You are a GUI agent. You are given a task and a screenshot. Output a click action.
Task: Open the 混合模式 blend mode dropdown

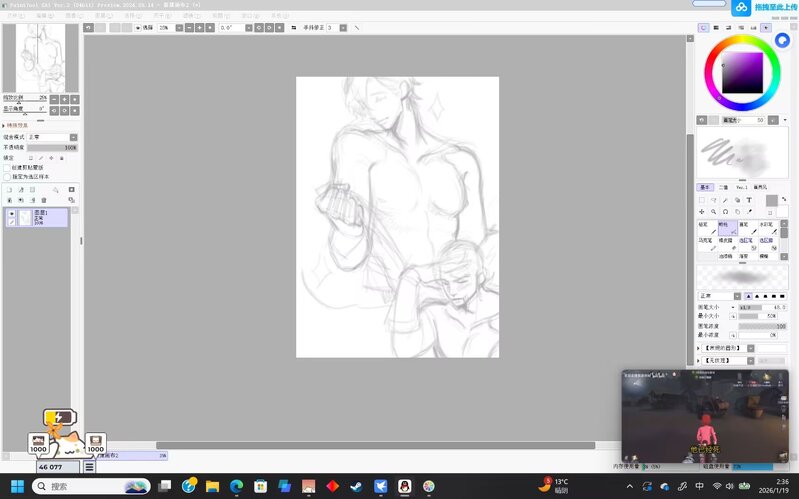[74, 137]
